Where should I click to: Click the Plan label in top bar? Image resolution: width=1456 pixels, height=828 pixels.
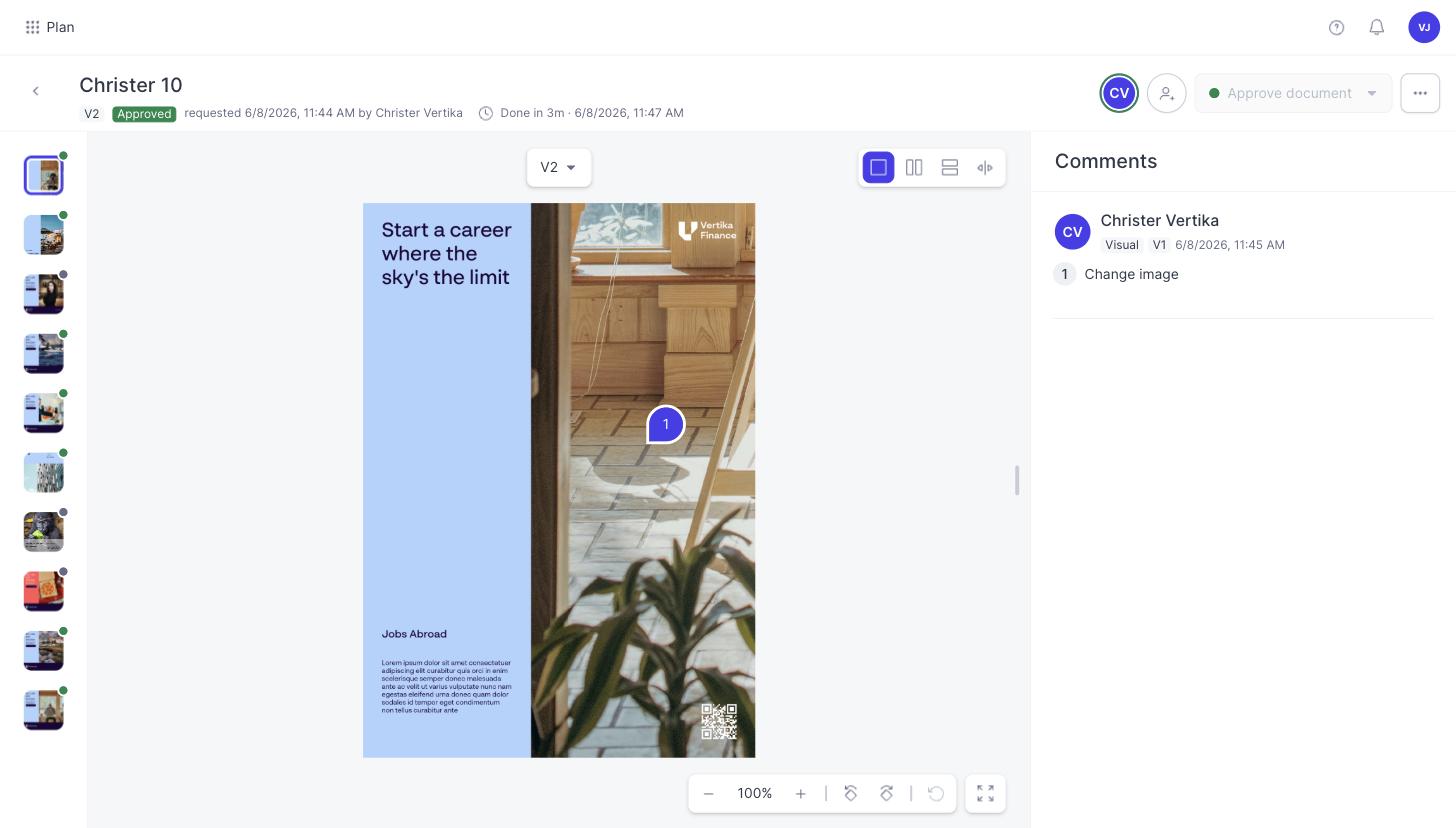pos(60,27)
